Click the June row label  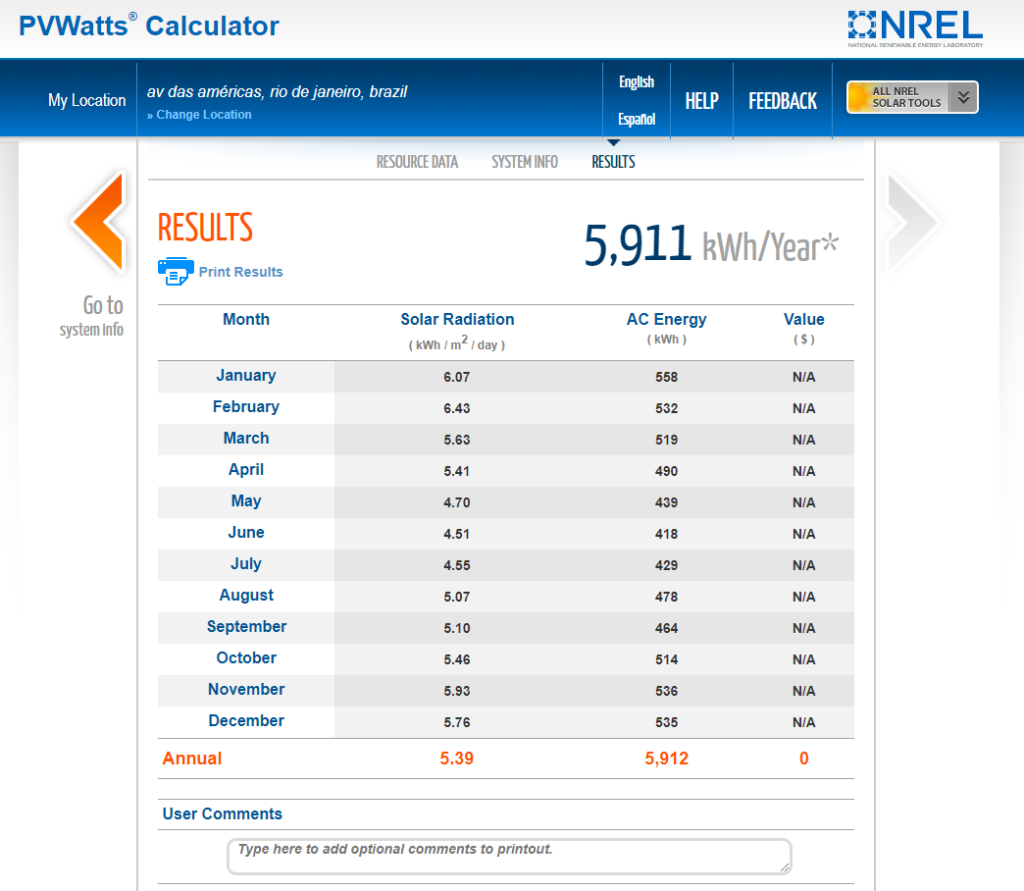point(246,532)
